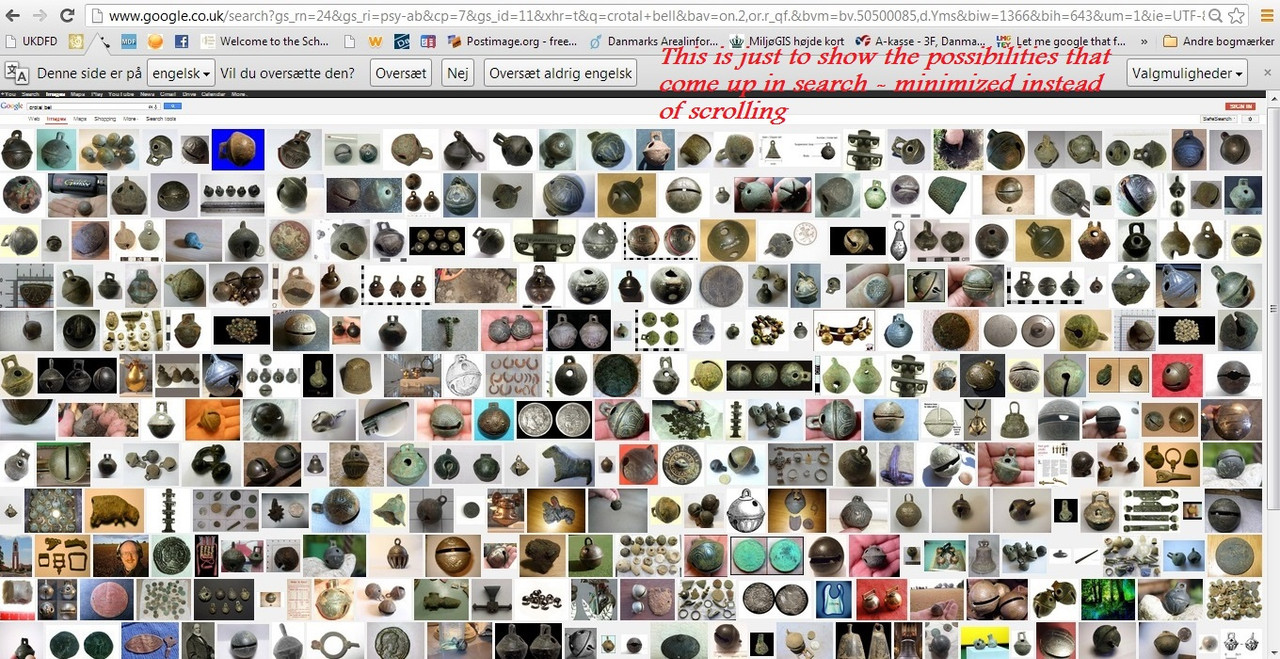The image size is (1280, 659).
Task: Open the thumbnail of orange clay rings
Action: click(514, 375)
